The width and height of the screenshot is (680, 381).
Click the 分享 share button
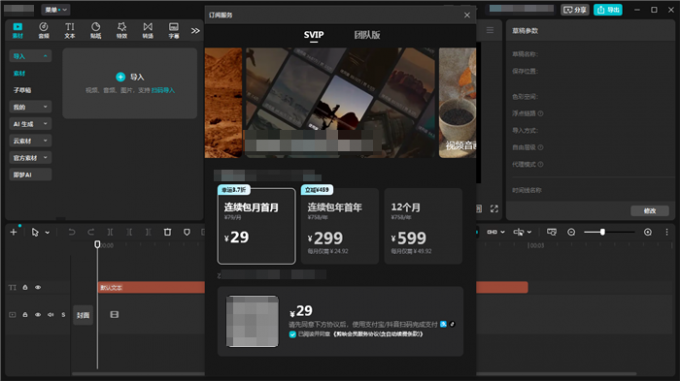(575, 10)
